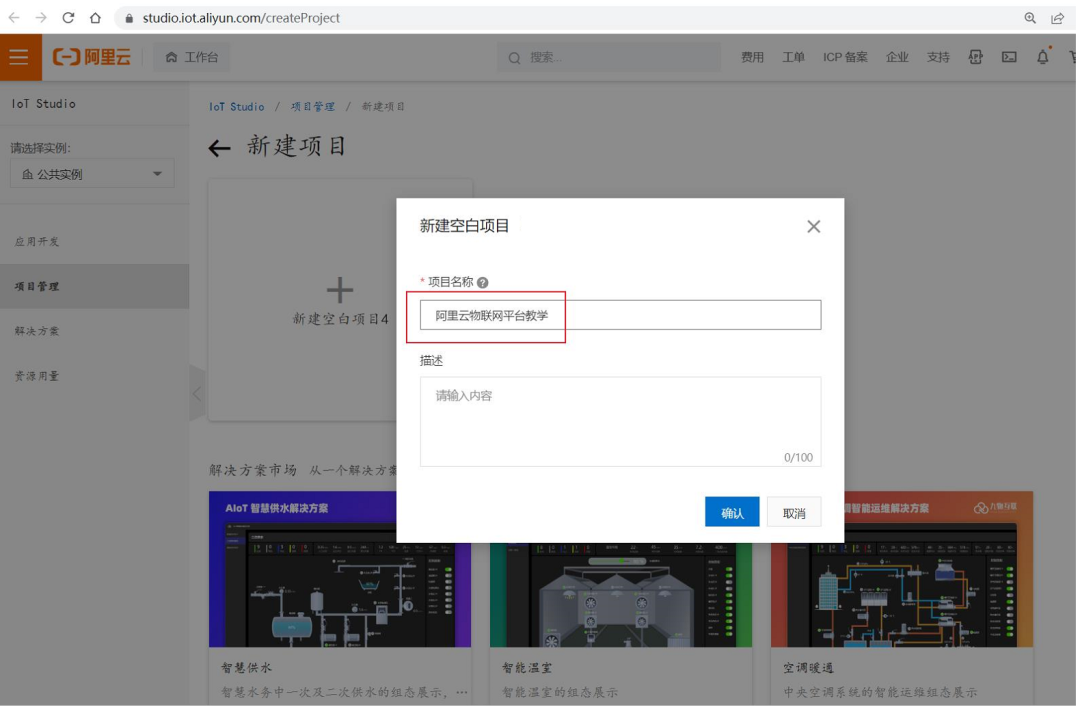Screen dimensions: 1080x707
Task: Click the 智慧供水 card title
Action: pos(247,668)
